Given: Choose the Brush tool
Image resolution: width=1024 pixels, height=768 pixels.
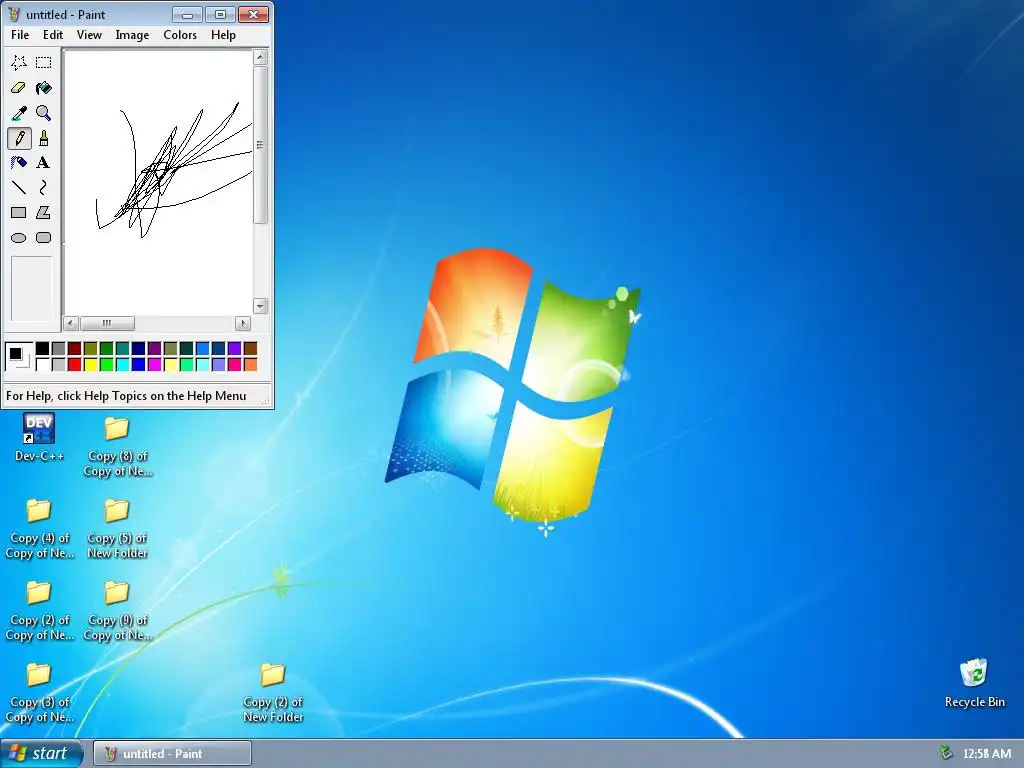Looking at the screenshot, I should [x=44, y=138].
